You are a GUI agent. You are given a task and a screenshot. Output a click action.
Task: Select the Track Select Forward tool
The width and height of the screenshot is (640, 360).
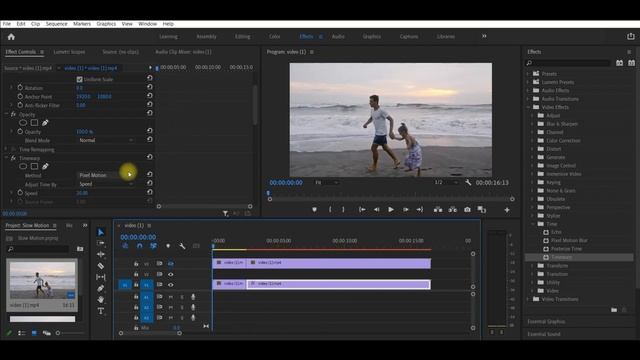101,243
